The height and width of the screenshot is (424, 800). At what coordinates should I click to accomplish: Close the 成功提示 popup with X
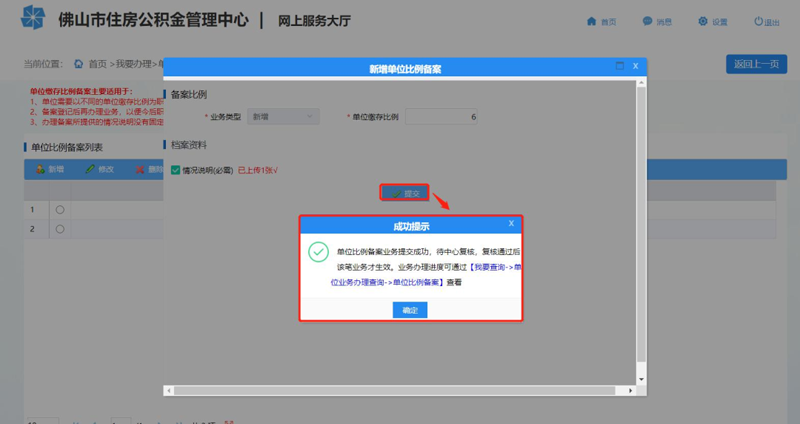[x=510, y=224]
